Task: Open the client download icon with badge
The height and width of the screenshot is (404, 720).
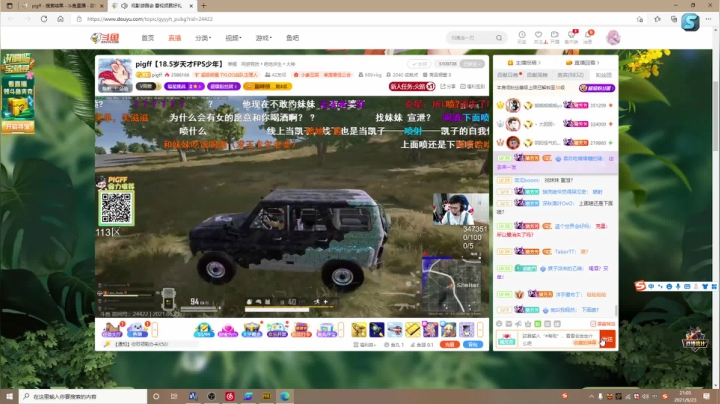Action: click(572, 37)
